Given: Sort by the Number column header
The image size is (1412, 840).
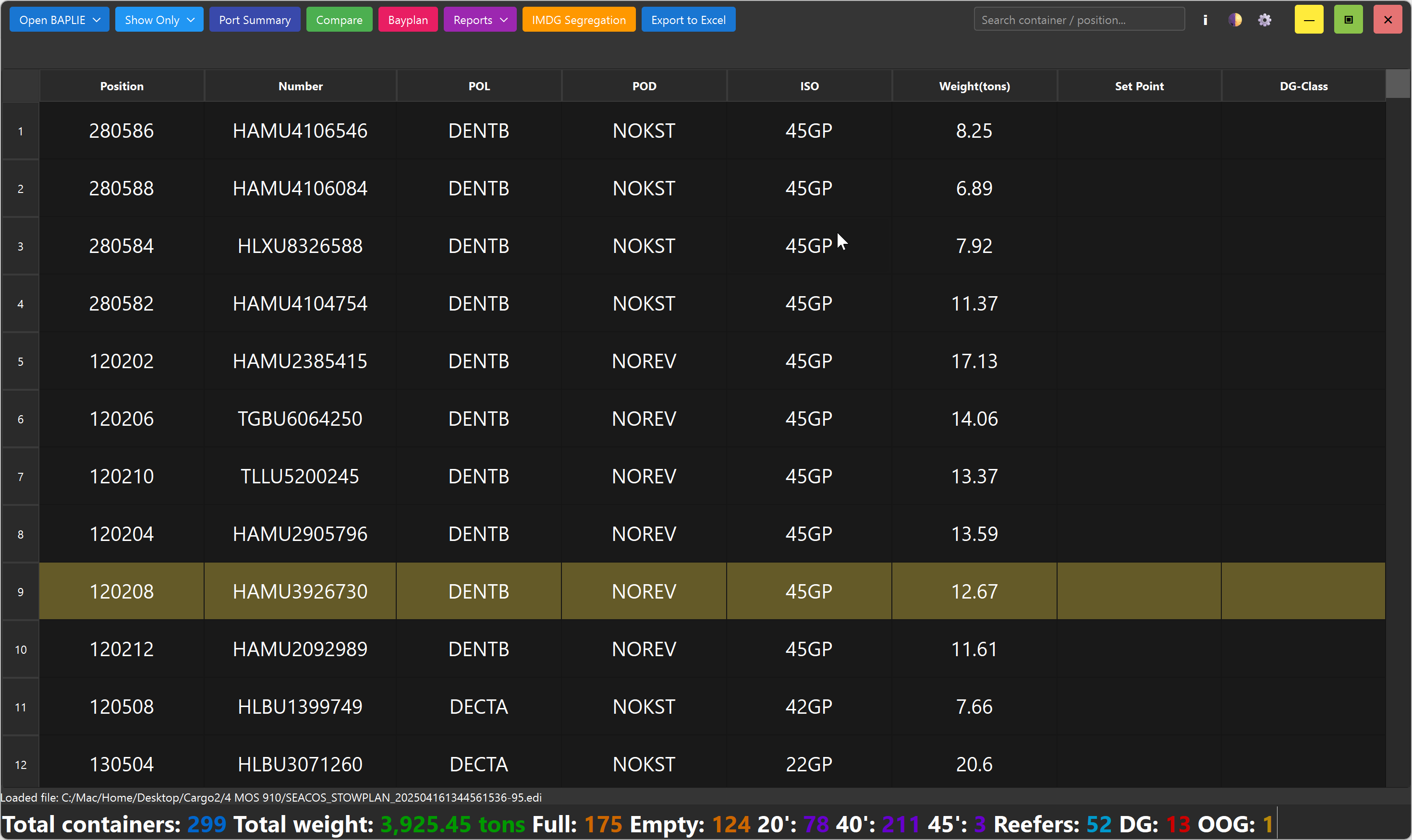Looking at the screenshot, I should 300,86.
